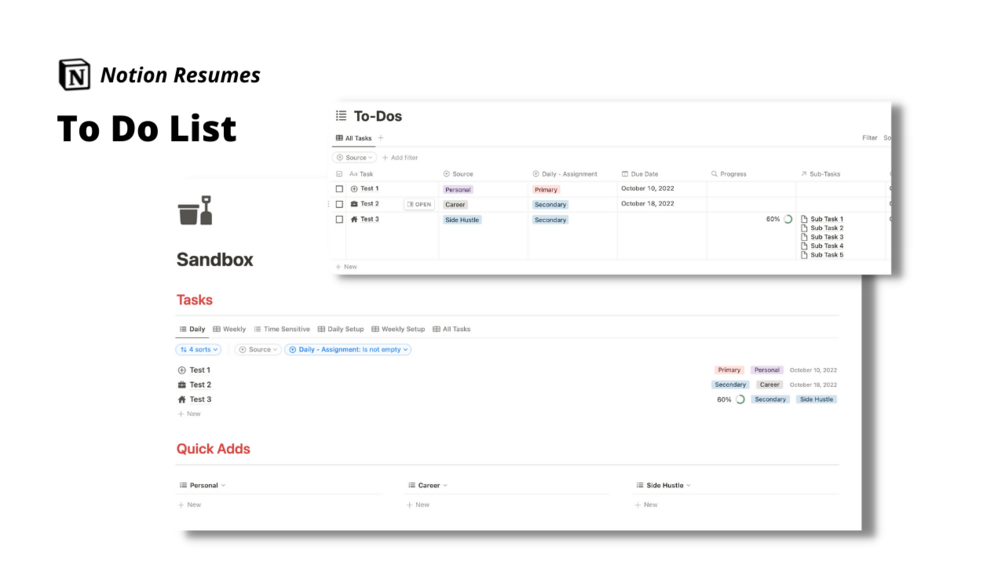This screenshot has width=1005, height=565.
Task: Open Source filter dropdown in To-Dos
Action: (354, 158)
